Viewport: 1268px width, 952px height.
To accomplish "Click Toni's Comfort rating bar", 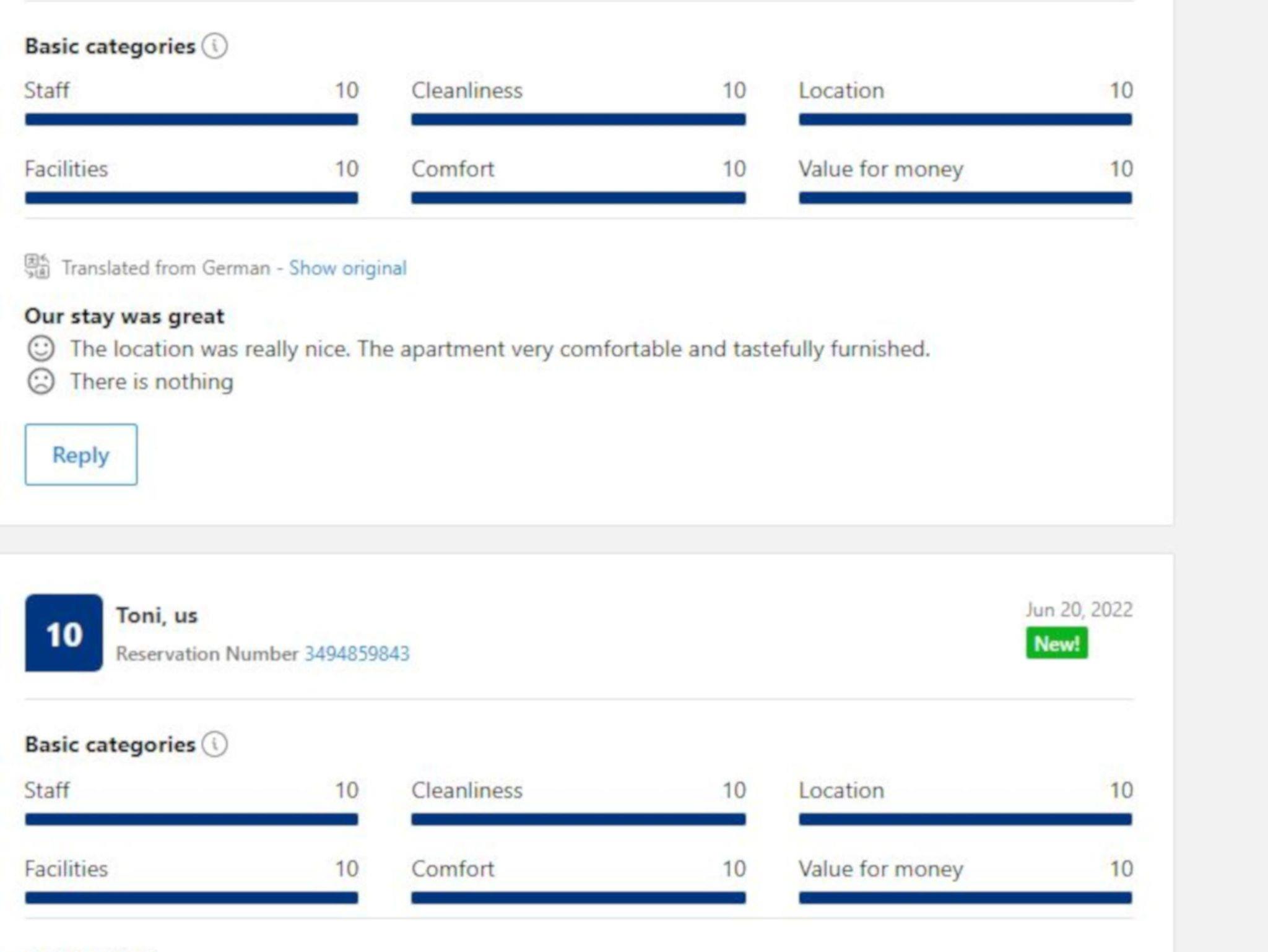I will 578,898.
